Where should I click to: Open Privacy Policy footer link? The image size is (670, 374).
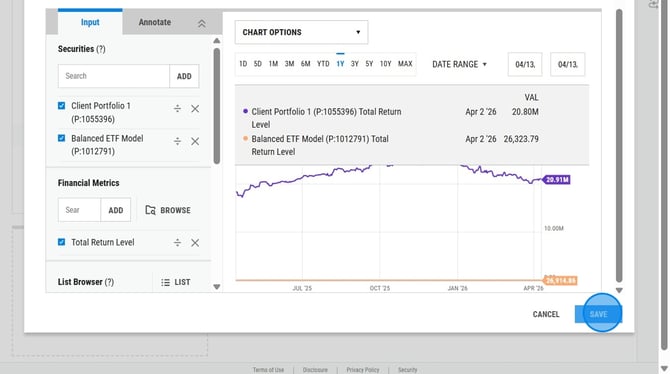(x=363, y=370)
